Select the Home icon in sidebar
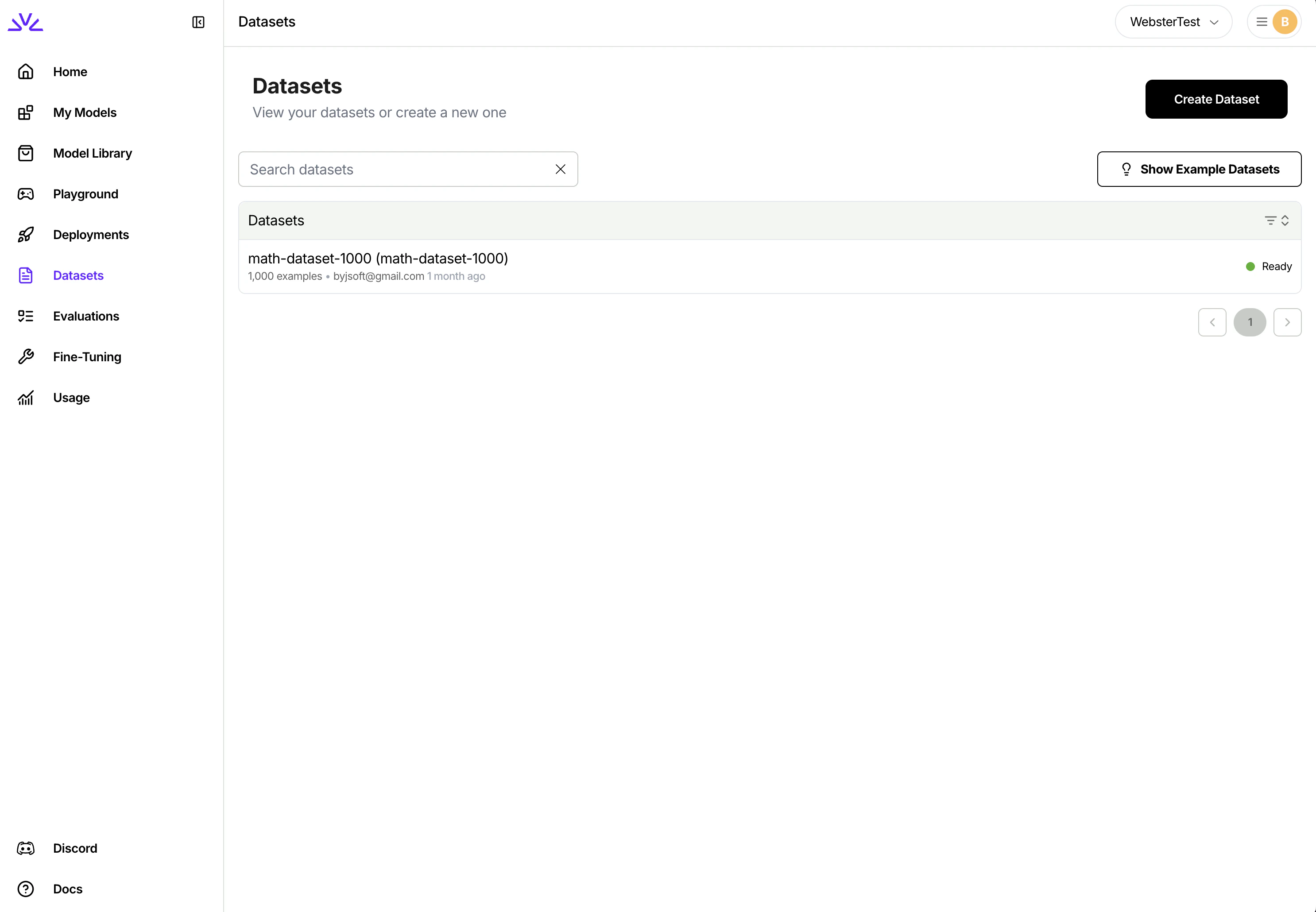Viewport: 1316px width, 912px height. click(x=26, y=71)
